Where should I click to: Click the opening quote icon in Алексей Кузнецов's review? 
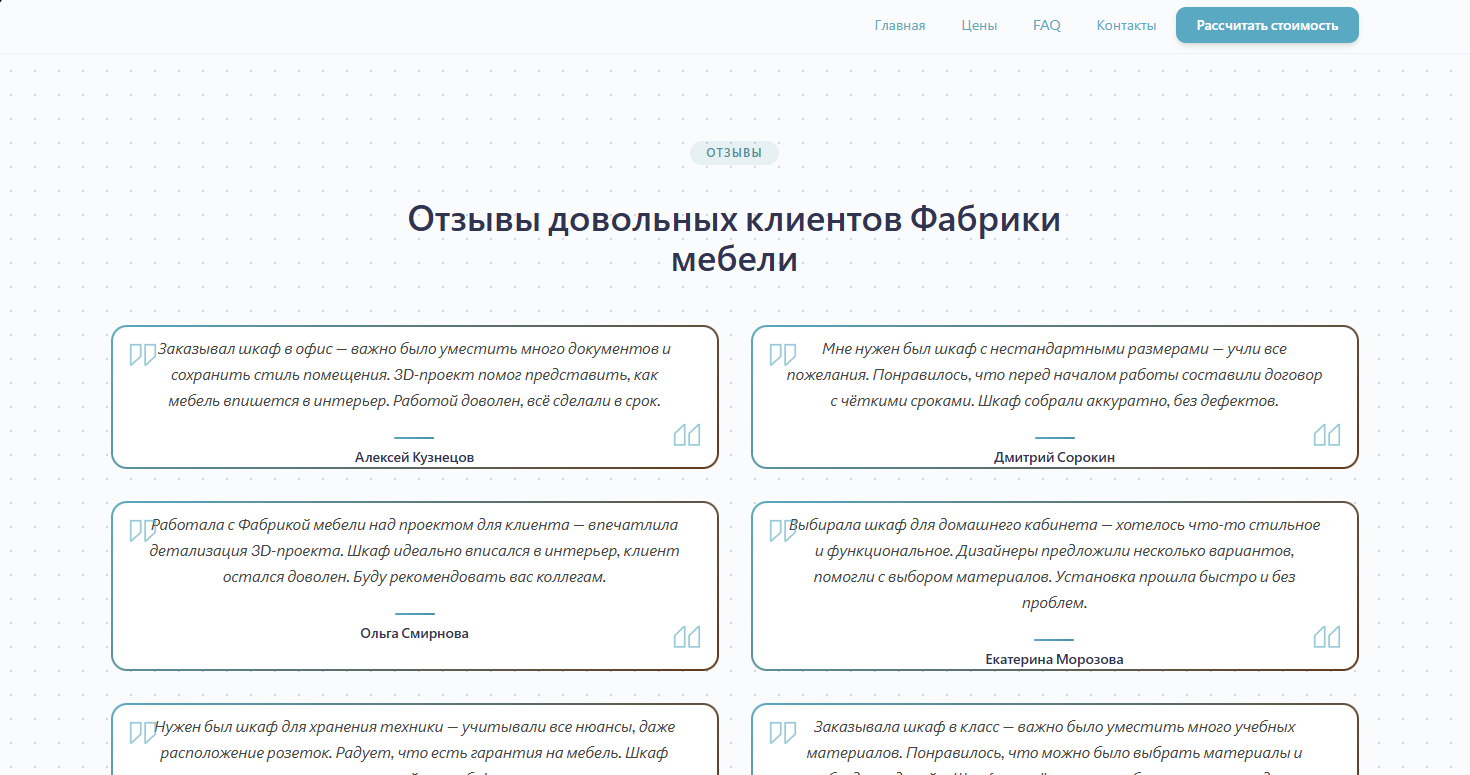143,355
